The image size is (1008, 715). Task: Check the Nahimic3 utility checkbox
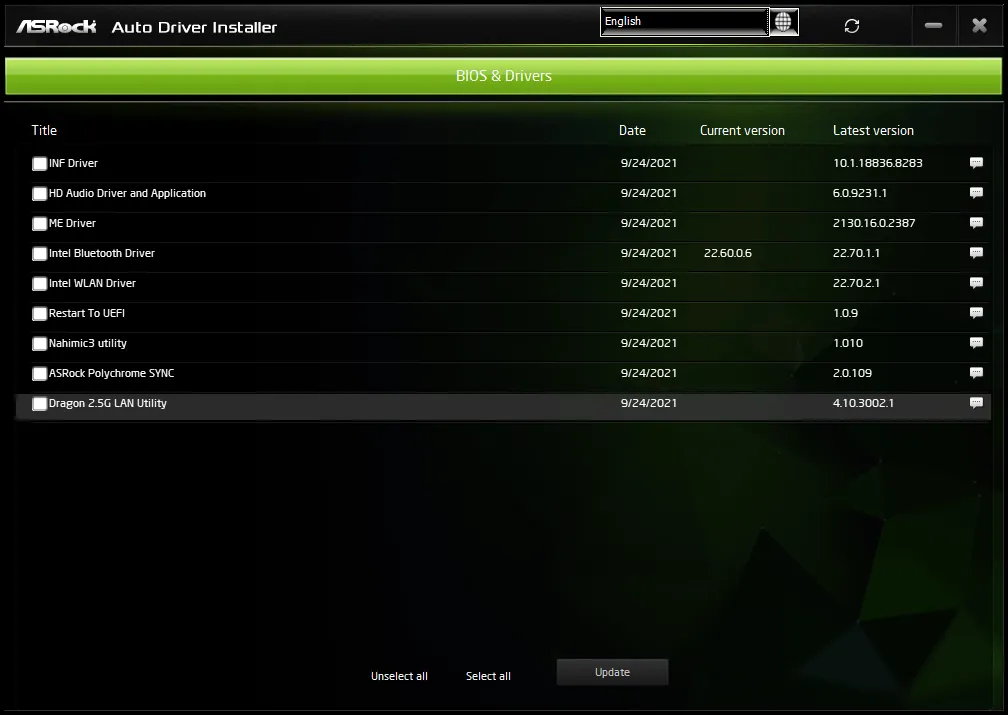39,343
